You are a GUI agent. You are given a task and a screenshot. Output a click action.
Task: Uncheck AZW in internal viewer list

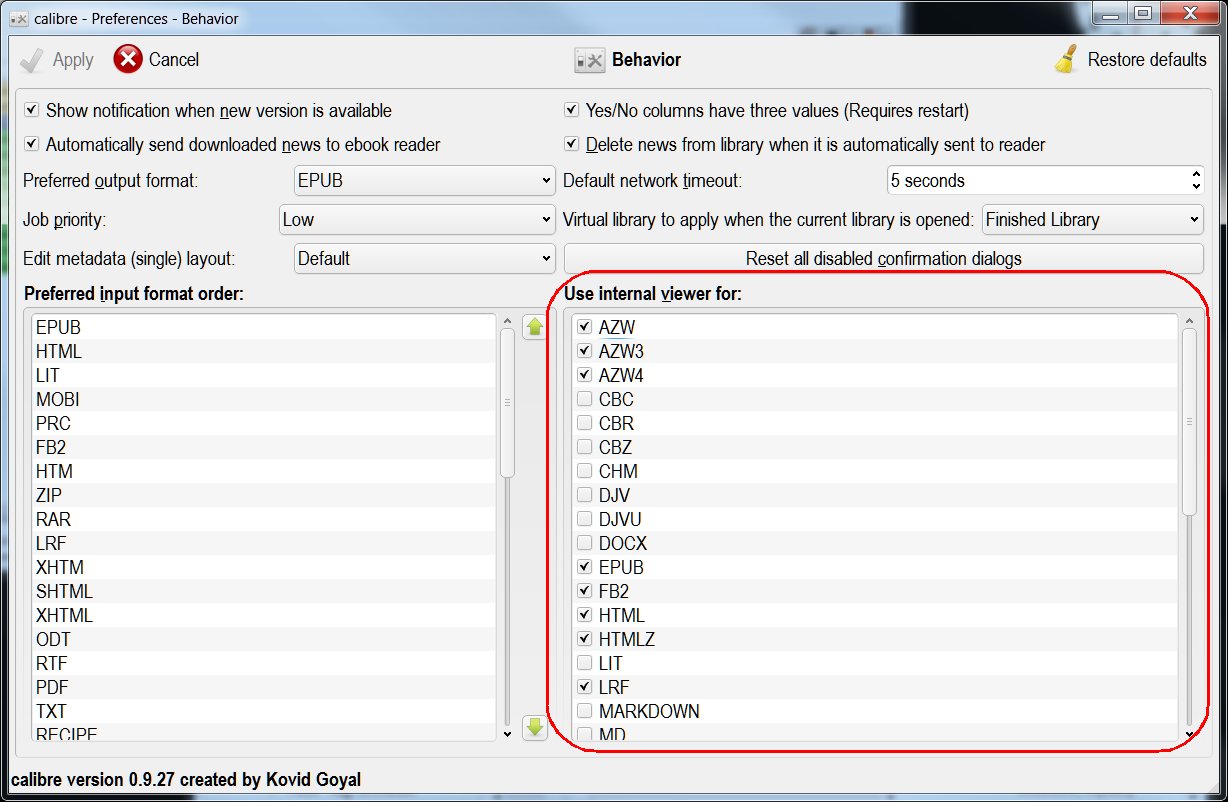coord(585,327)
